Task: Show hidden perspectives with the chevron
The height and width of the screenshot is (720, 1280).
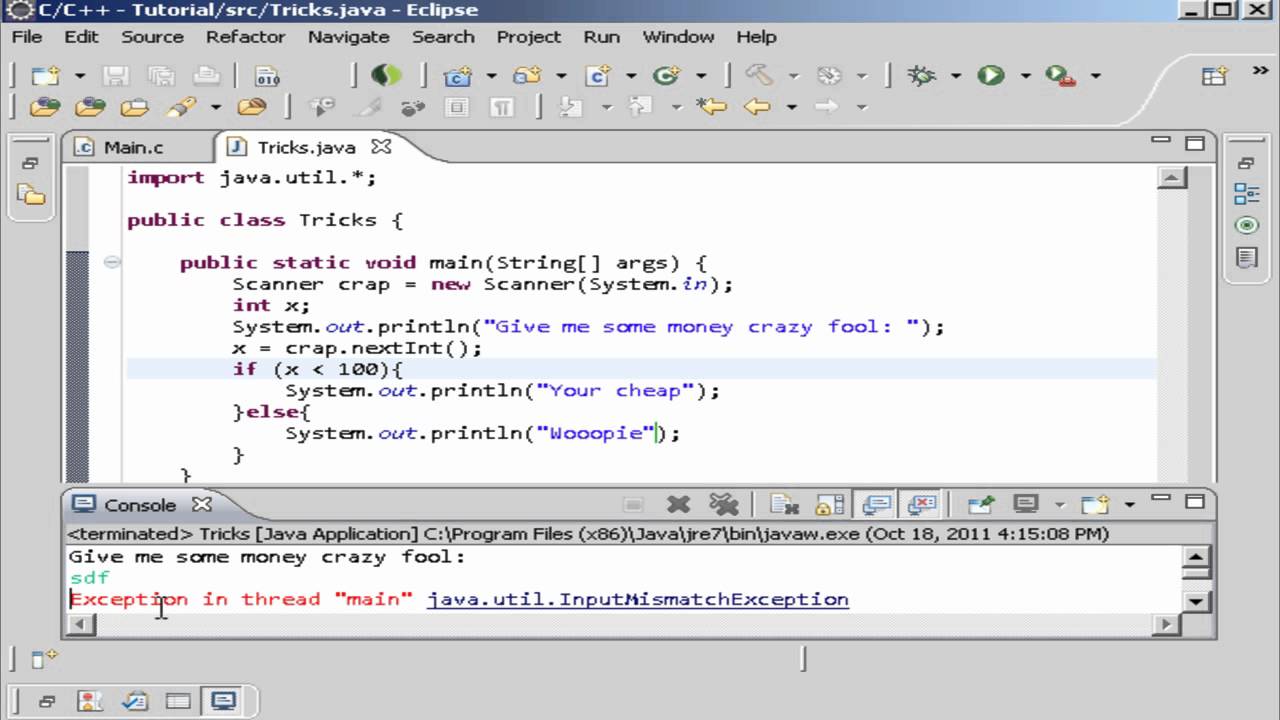Action: 1260,71
